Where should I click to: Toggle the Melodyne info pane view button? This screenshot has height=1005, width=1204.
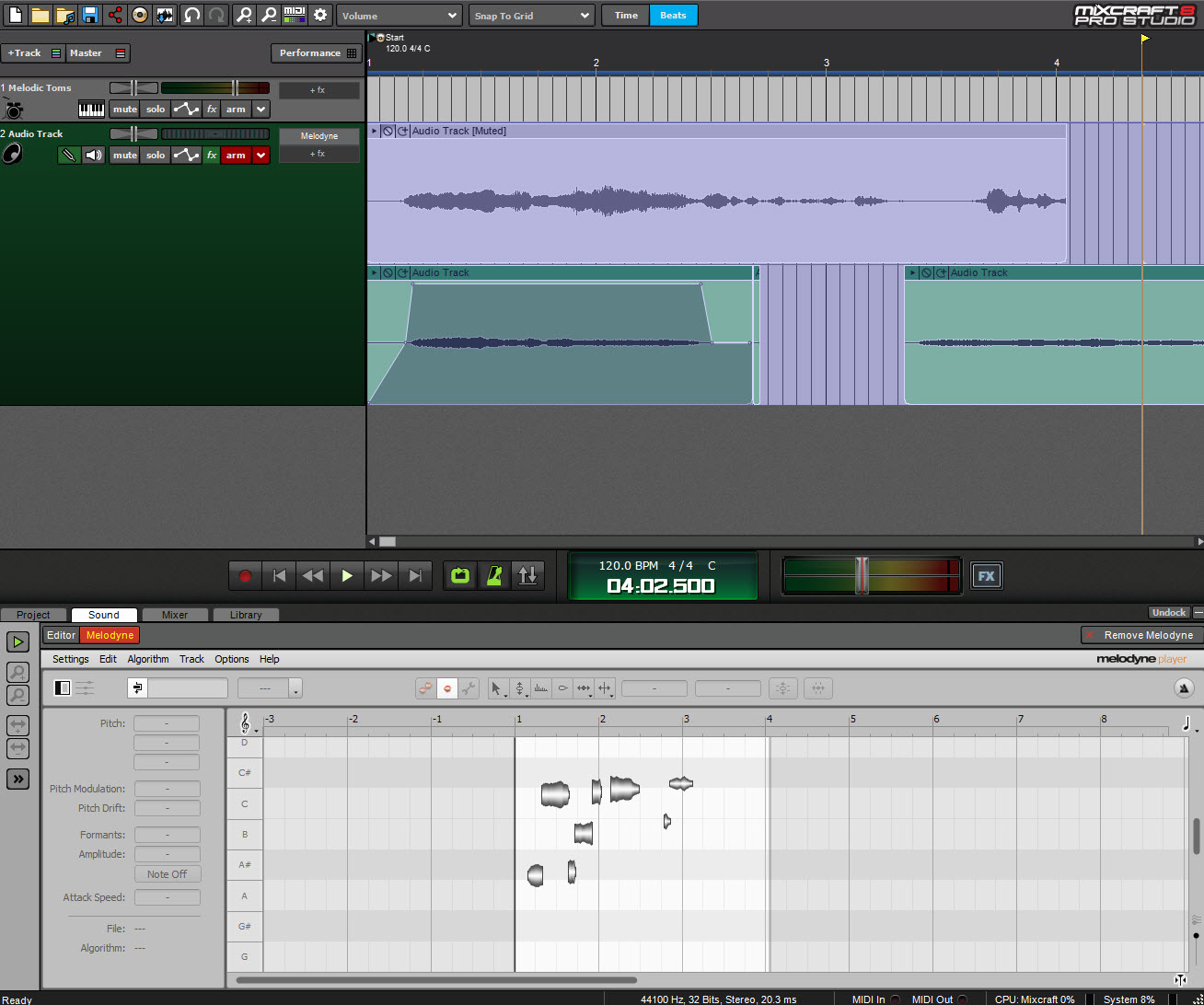[x=63, y=687]
